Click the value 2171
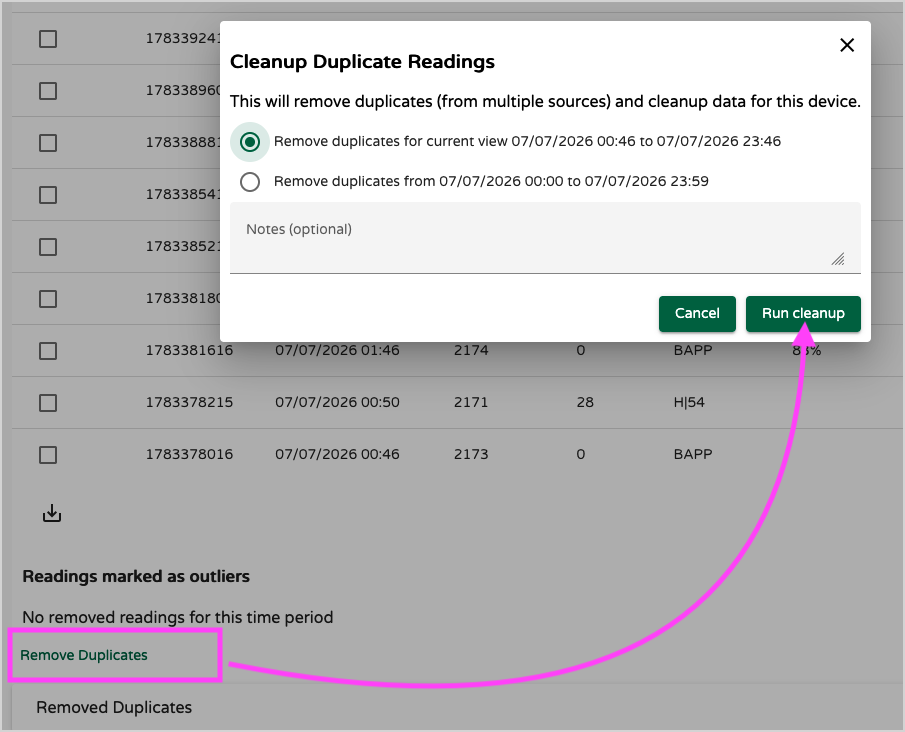 [x=471, y=402]
